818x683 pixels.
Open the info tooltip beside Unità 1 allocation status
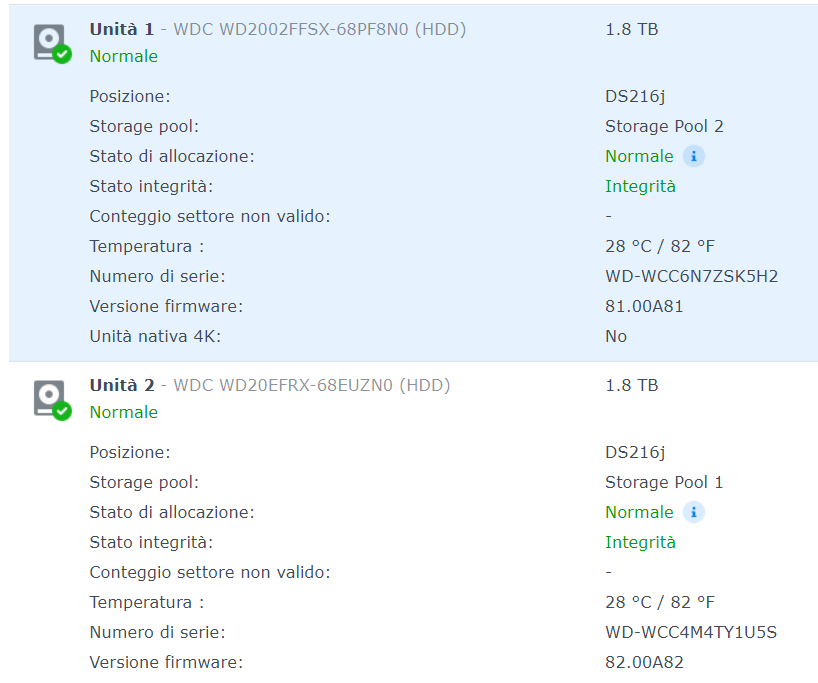pos(694,156)
